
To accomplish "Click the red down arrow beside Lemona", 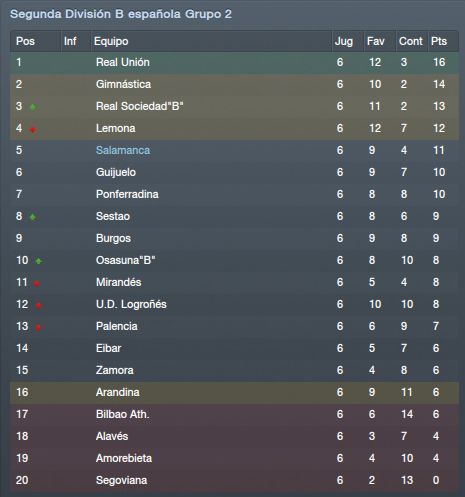I will (x=33, y=129).
